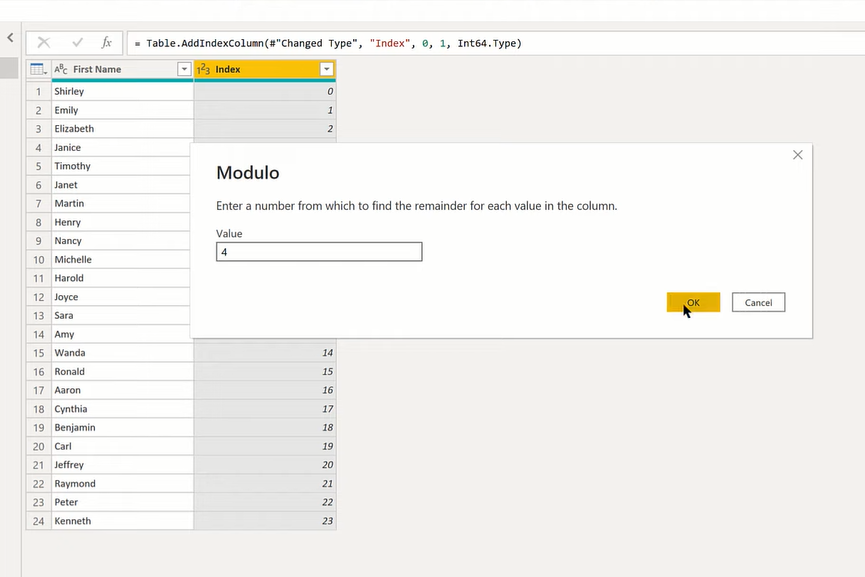Confirm Modulo dialog with OK
This screenshot has width=865, height=577.
click(x=693, y=302)
